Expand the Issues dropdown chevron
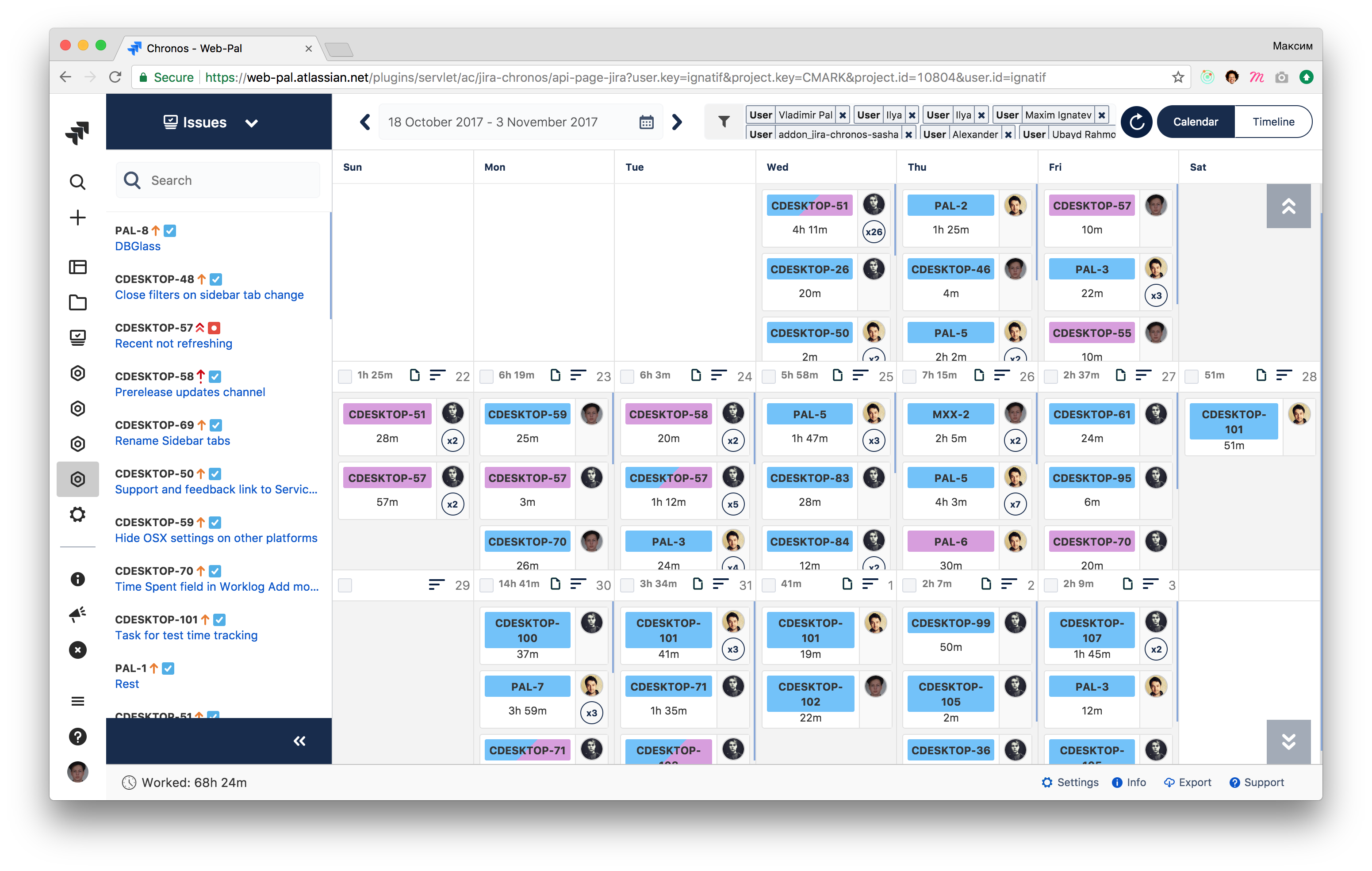 click(x=251, y=122)
